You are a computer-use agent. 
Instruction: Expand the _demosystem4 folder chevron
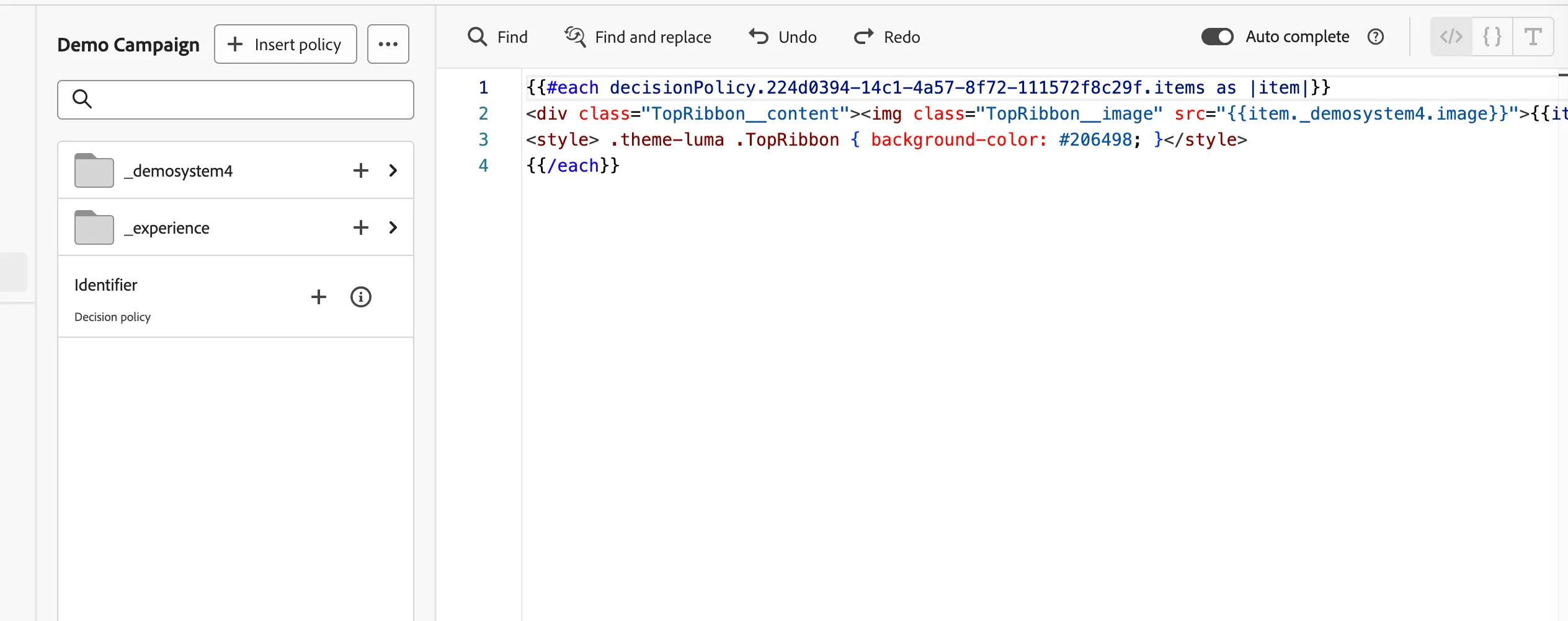(x=393, y=170)
